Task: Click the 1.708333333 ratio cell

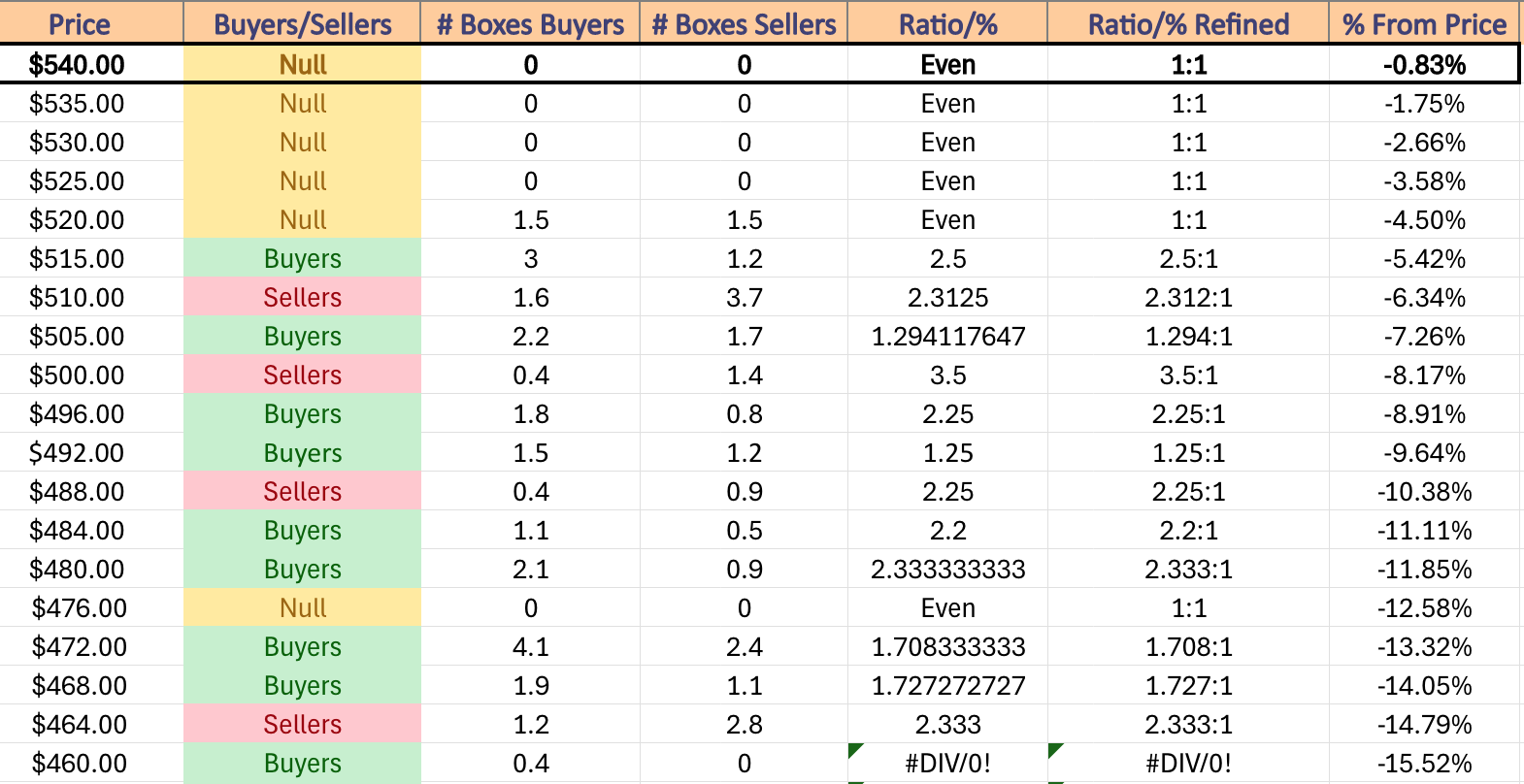Action: [947, 646]
